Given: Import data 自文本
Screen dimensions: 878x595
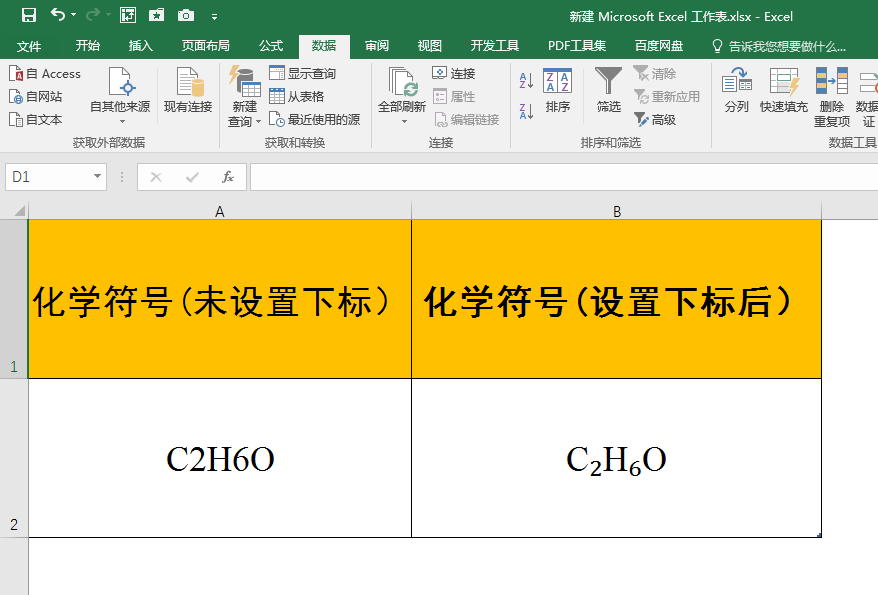Looking at the screenshot, I should 35,120.
